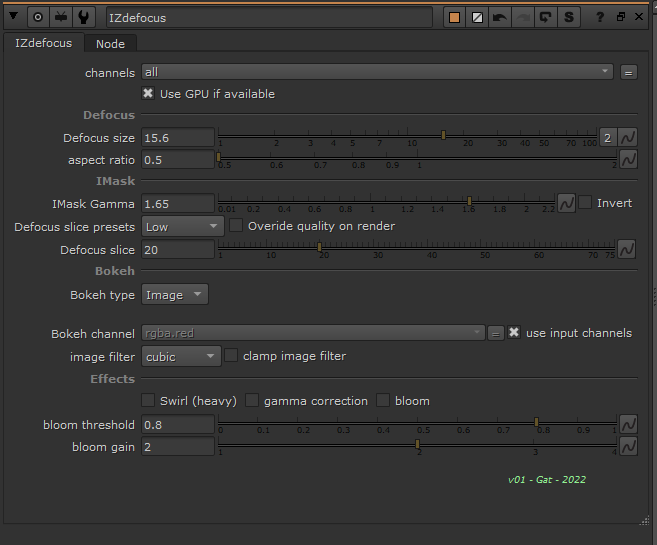
Task: Click the S icon in header
Action: point(569,17)
